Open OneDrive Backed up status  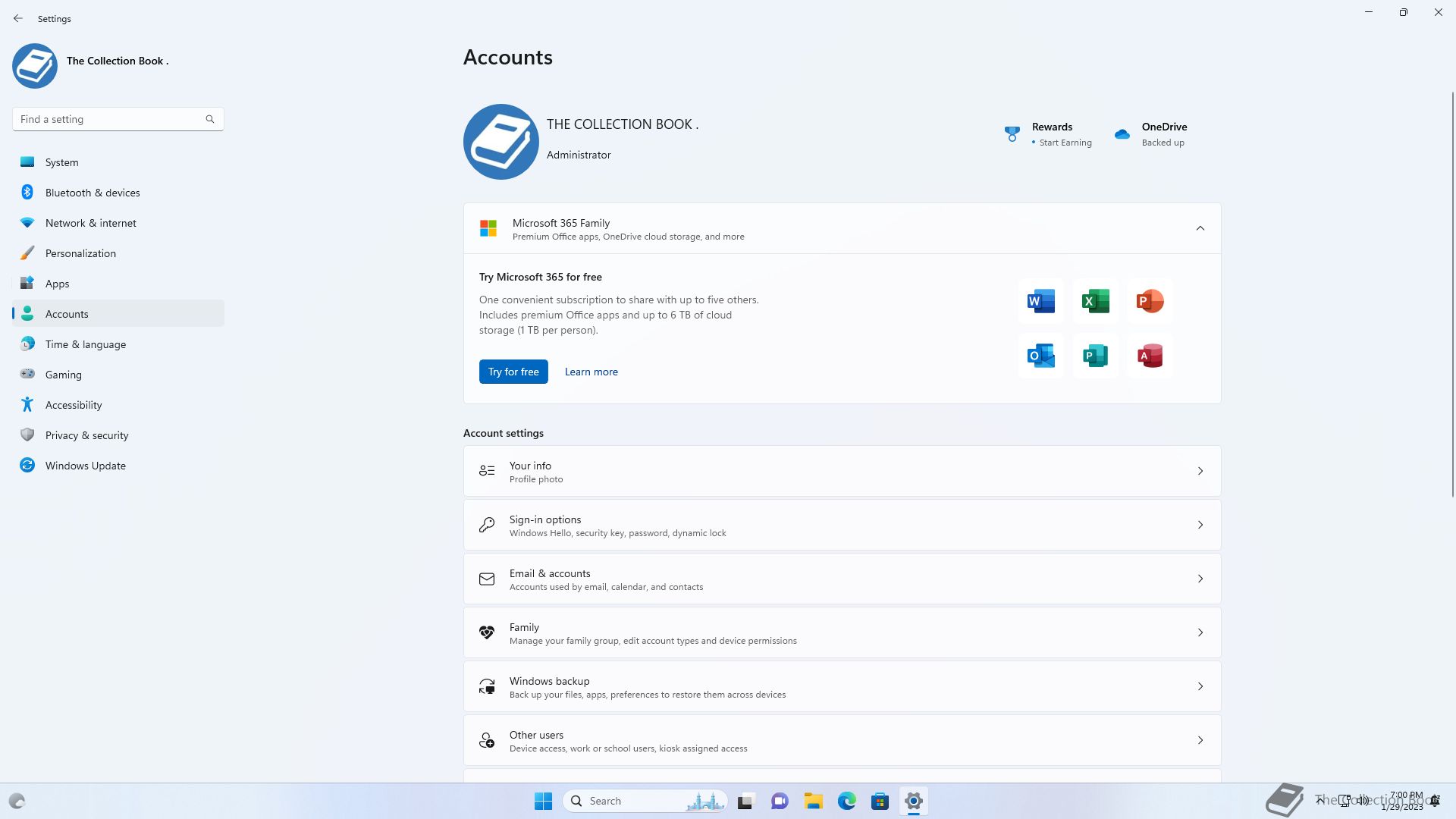point(1151,134)
